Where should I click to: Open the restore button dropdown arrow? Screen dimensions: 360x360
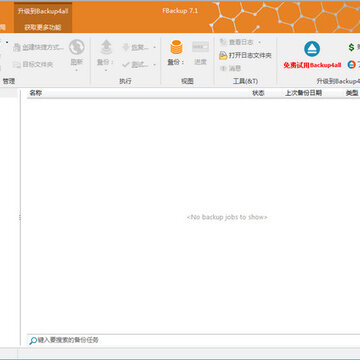tap(154, 47)
